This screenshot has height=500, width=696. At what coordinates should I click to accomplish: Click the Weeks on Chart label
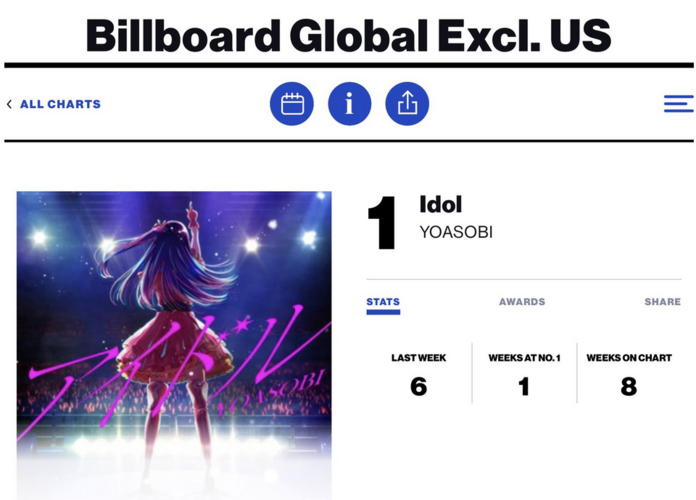(629, 358)
